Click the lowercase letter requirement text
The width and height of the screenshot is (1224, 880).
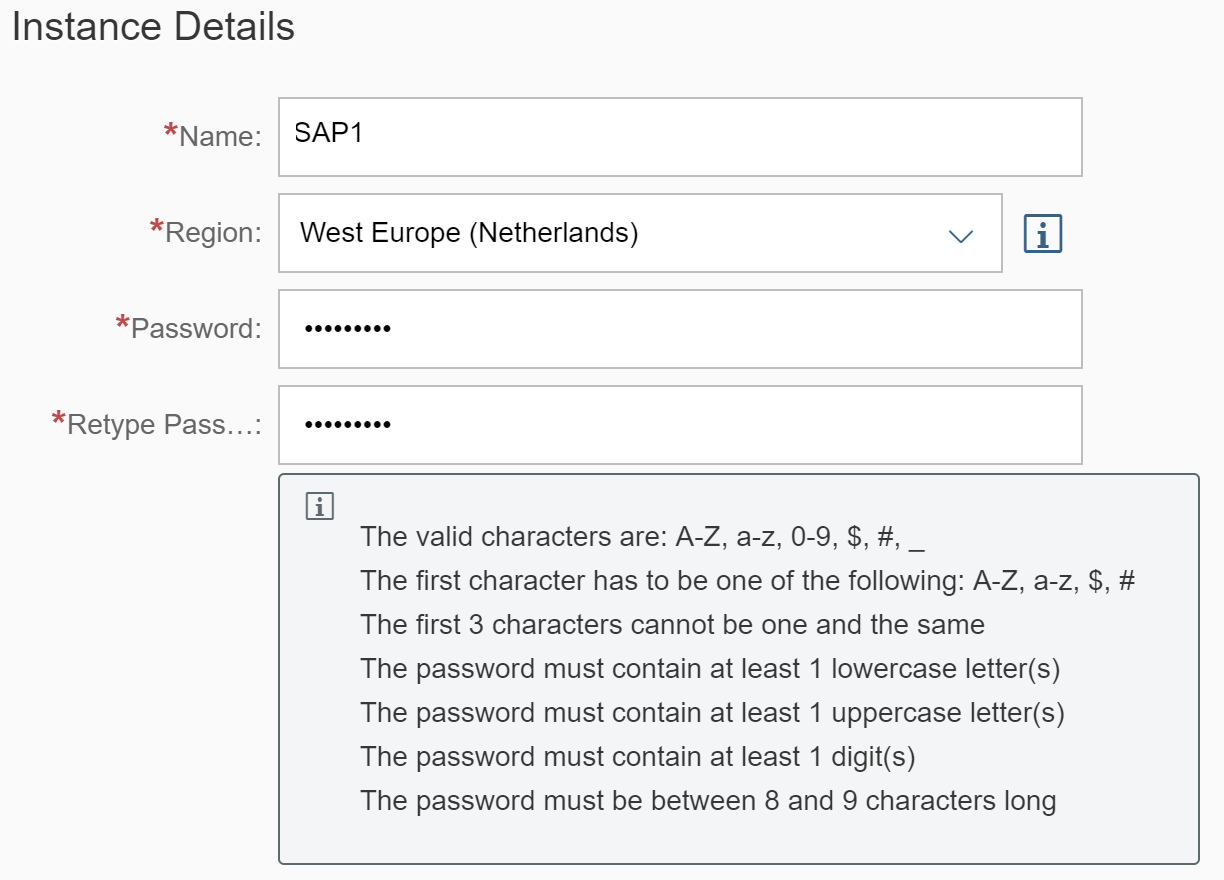[710, 669]
